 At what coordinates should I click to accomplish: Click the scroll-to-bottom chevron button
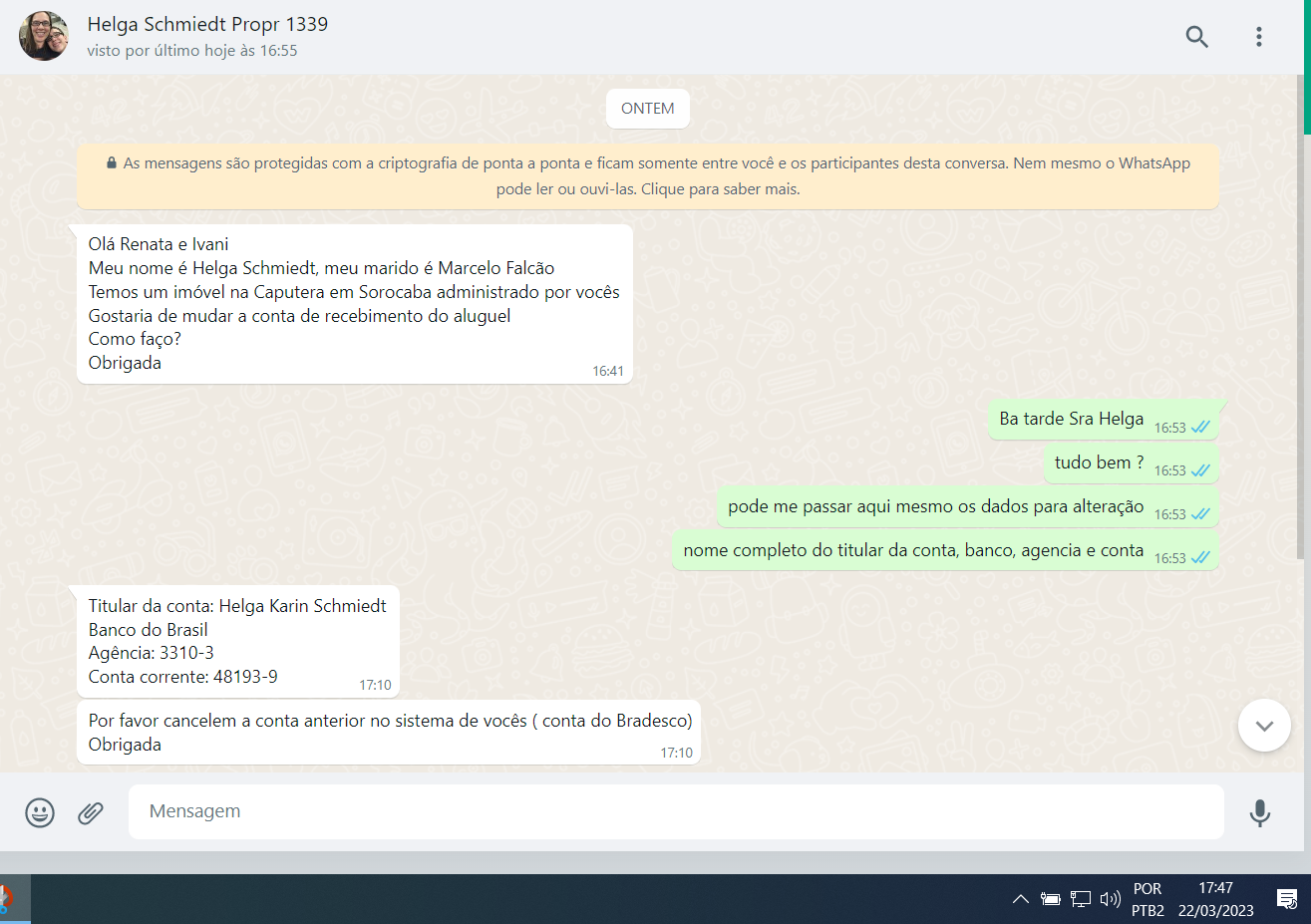1263,726
